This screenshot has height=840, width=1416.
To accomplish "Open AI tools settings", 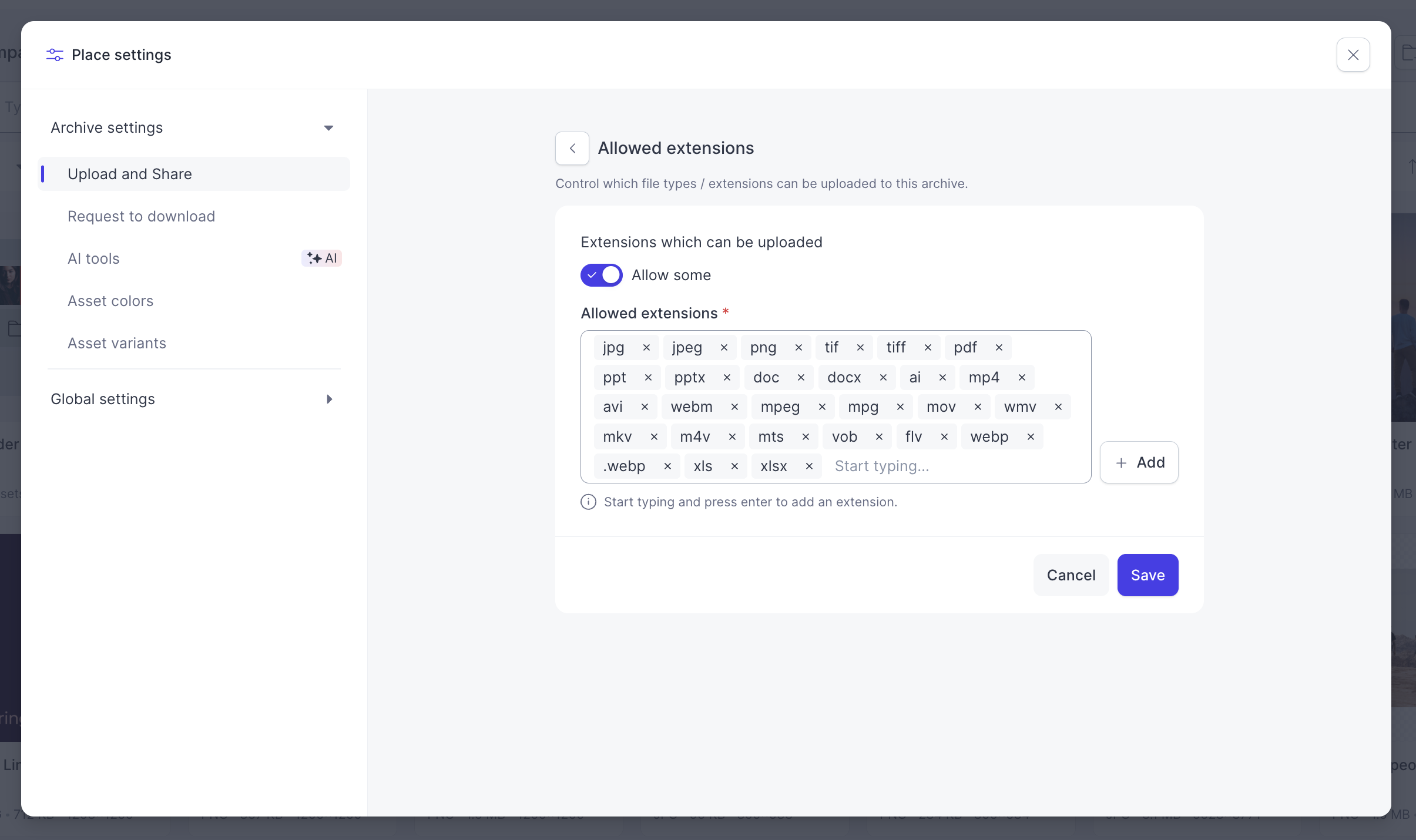I will pyautogui.click(x=93, y=259).
